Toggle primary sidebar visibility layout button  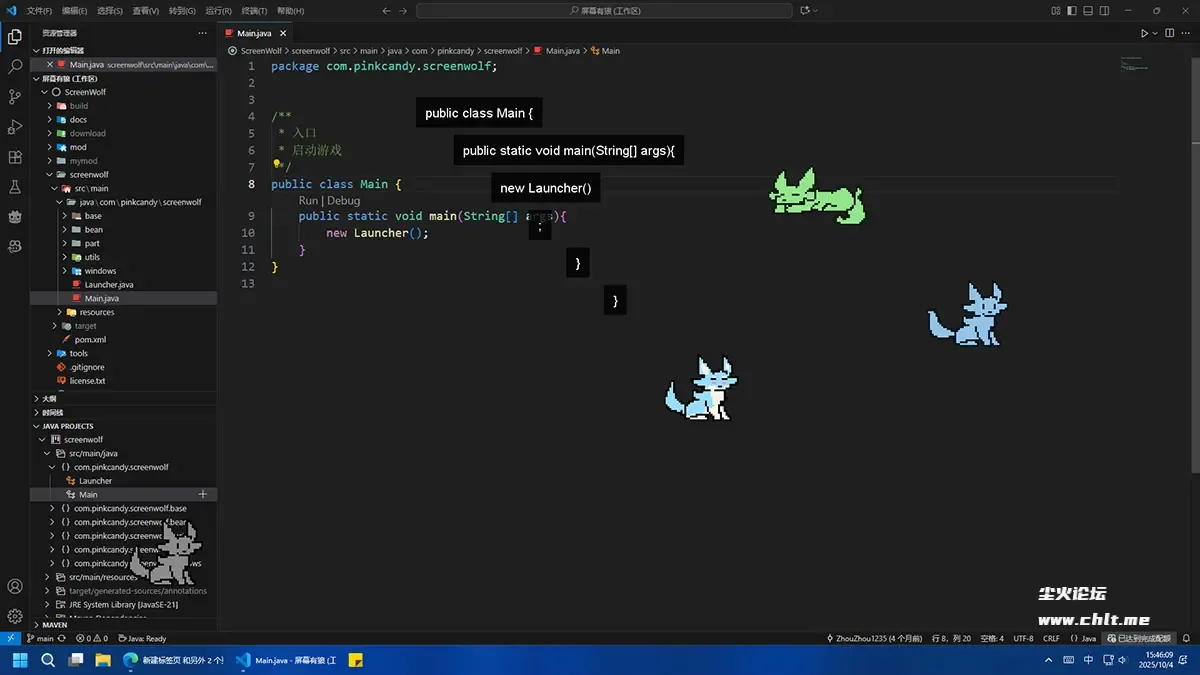[x=1073, y=11]
